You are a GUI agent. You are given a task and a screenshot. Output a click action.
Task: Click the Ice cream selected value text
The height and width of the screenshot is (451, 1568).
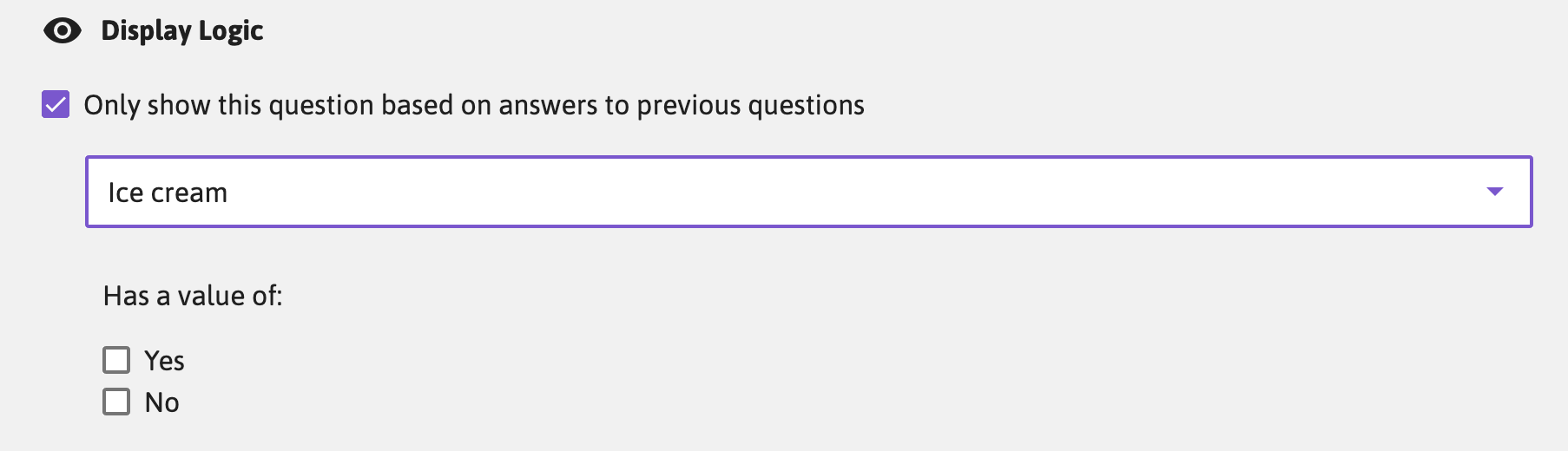(168, 193)
